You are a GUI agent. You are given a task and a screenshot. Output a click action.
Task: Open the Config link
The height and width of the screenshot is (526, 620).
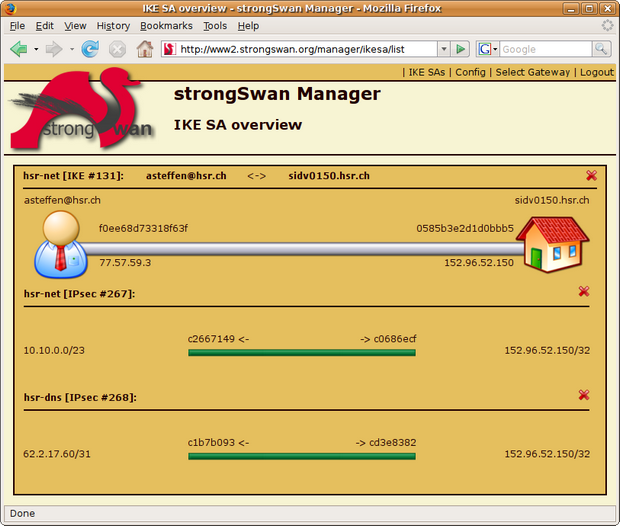470,72
